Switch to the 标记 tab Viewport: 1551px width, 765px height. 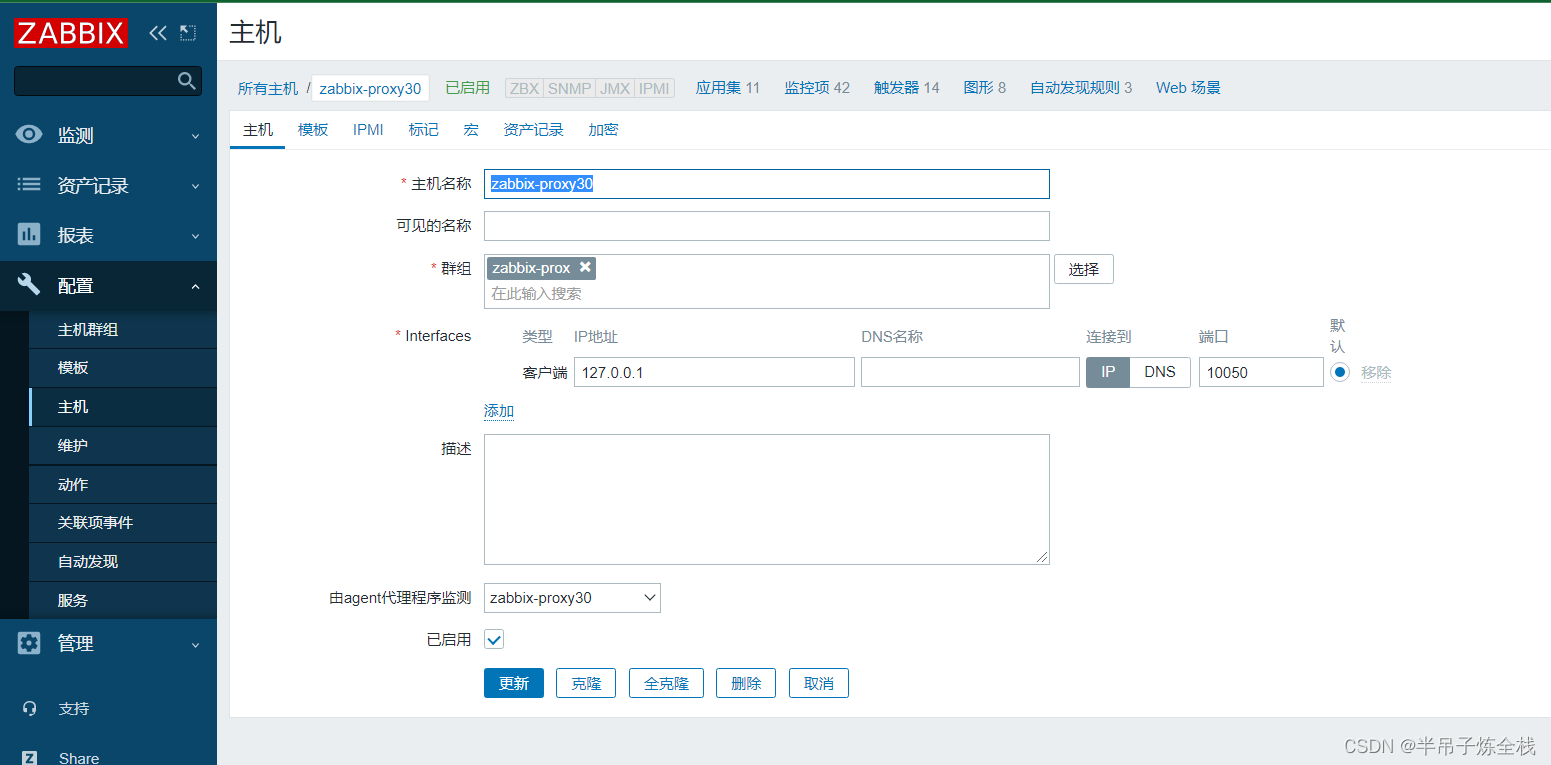423,129
